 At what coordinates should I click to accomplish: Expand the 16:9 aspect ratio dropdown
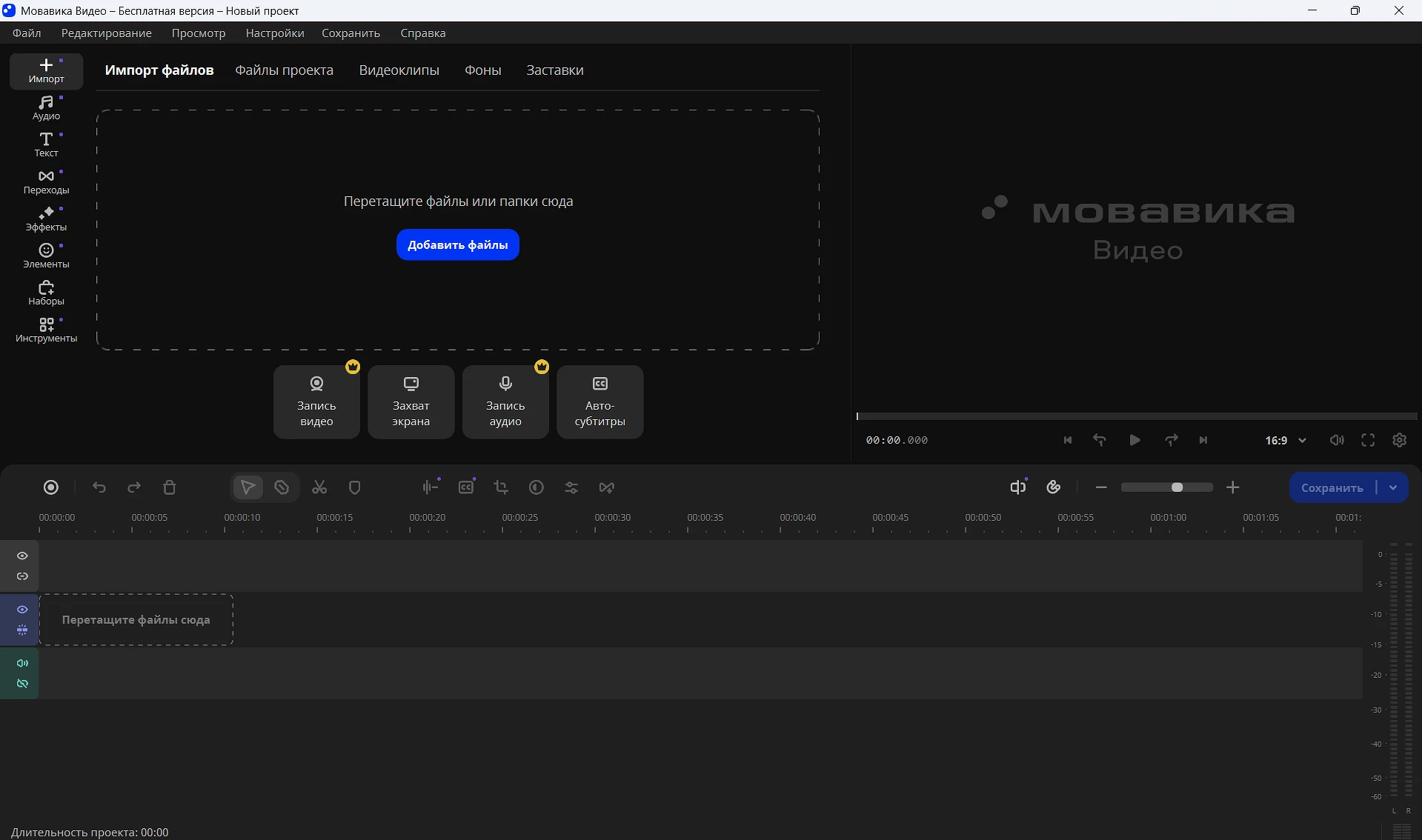click(x=1285, y=440)
